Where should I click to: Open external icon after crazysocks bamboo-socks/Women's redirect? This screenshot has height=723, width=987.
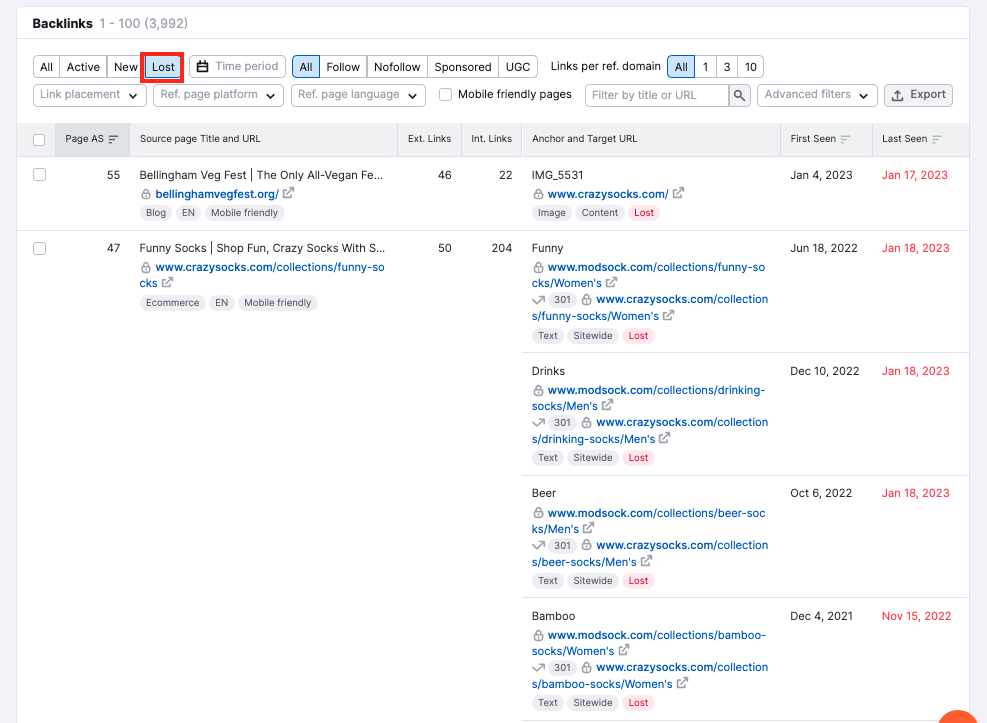(682, 683)
